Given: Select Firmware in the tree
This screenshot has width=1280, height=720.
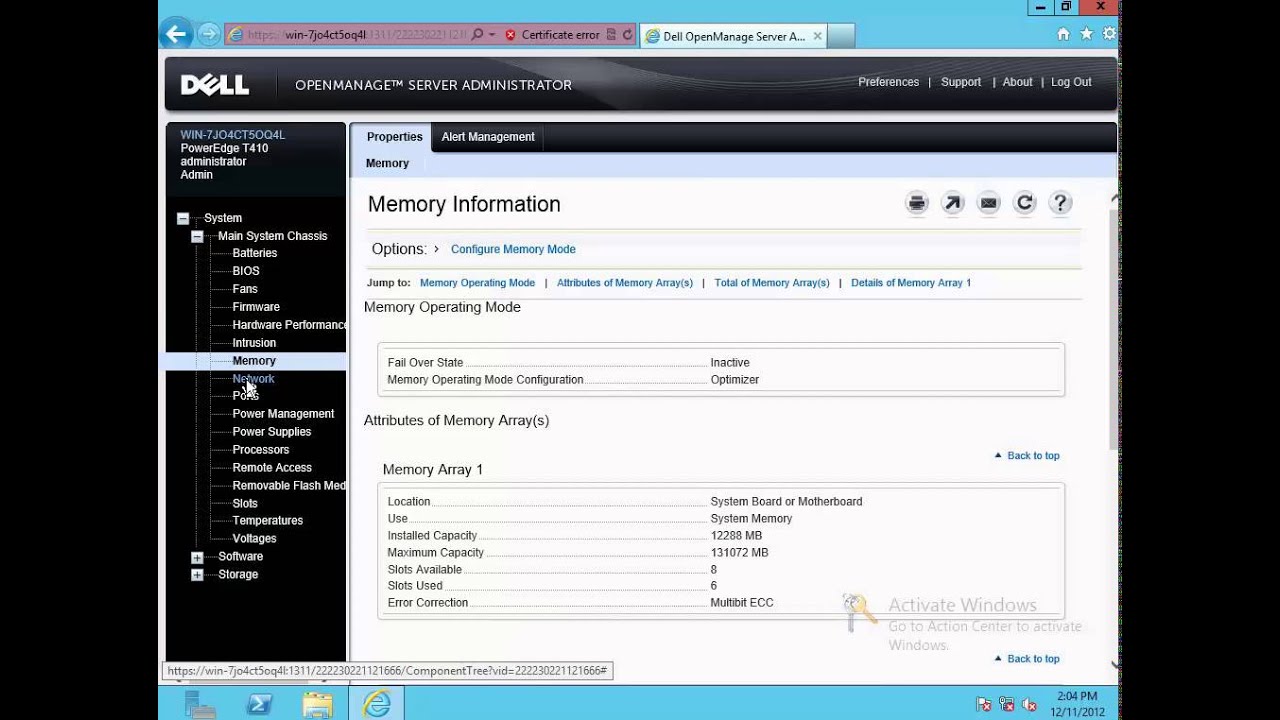Looking at the screenshot, I should click(x=256, y=307).
